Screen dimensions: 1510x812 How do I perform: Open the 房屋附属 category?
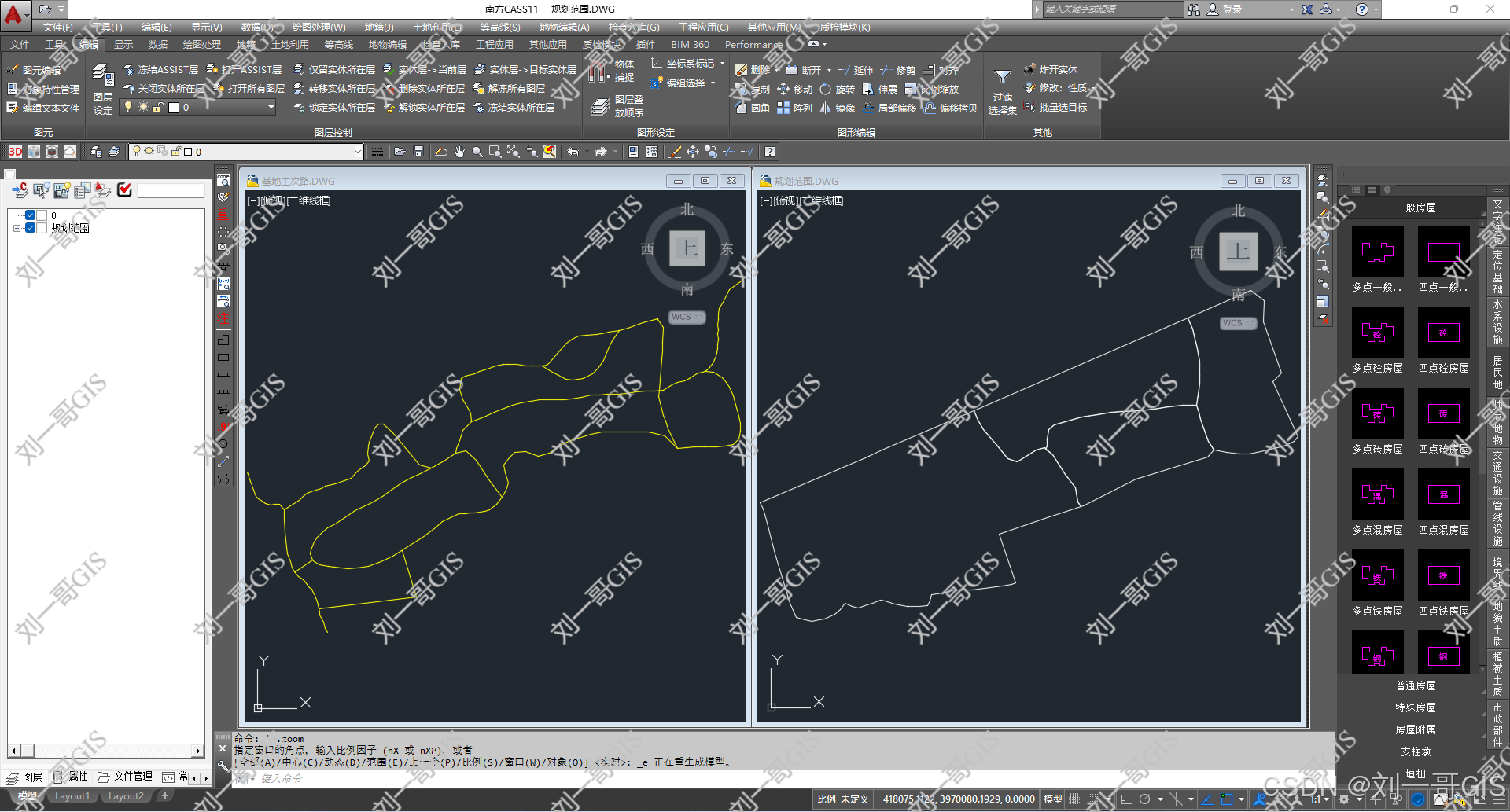point(1416,730)
